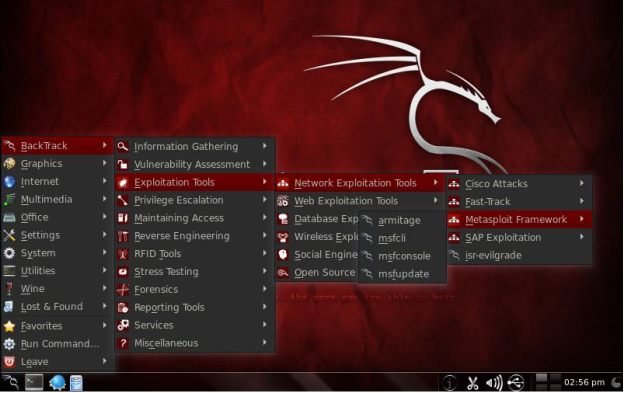Open the Settings menu category
Image resolution: width=624 pixels, height=393 pixels.
pos(57,235)
